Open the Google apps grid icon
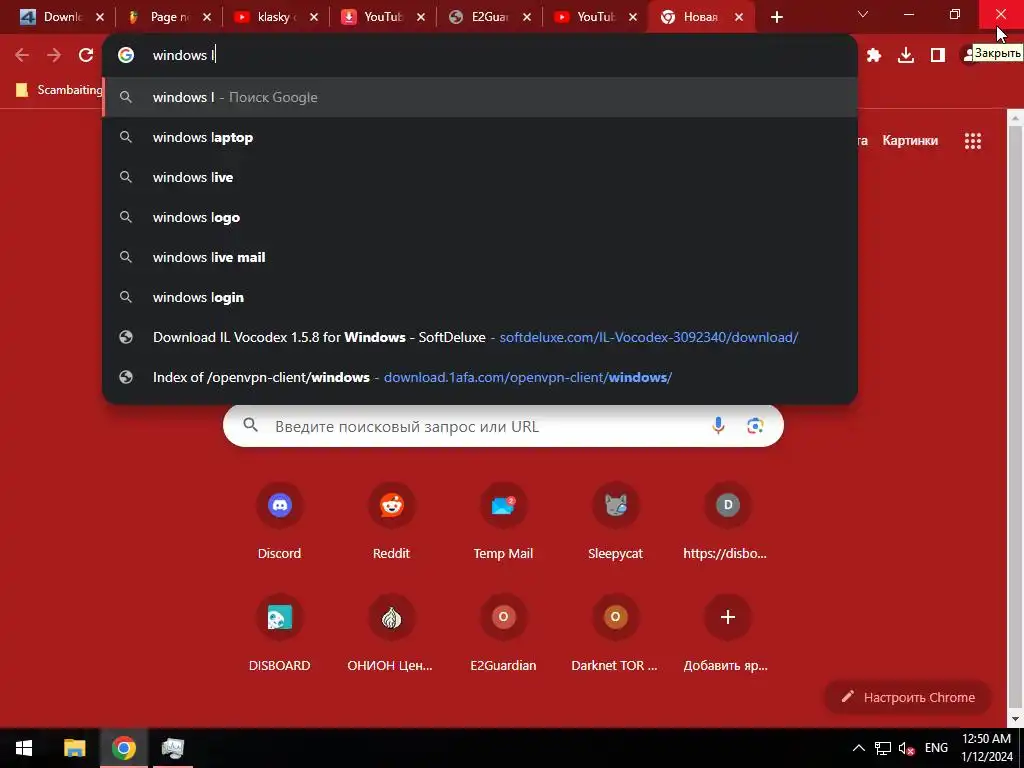Screen dimensions: 1024x768 tap(972, 140)
